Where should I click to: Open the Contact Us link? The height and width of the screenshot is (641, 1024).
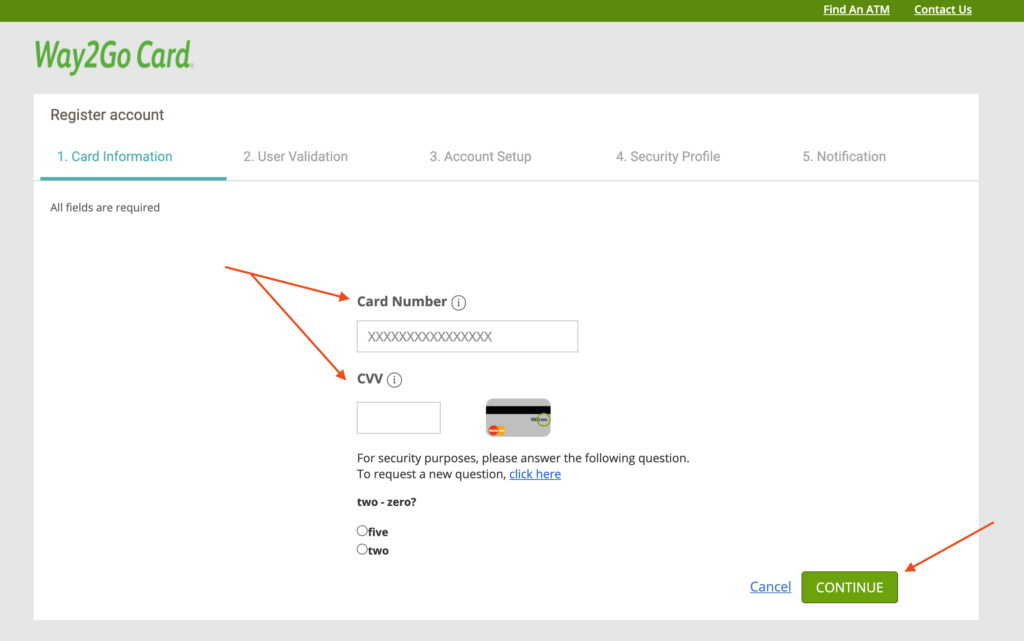942,10
